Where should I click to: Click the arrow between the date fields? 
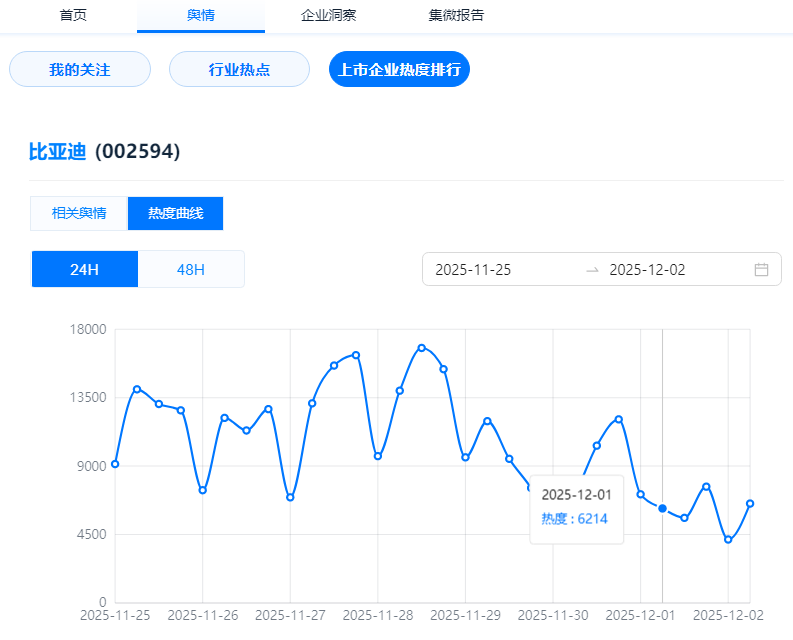coord(592,269)
